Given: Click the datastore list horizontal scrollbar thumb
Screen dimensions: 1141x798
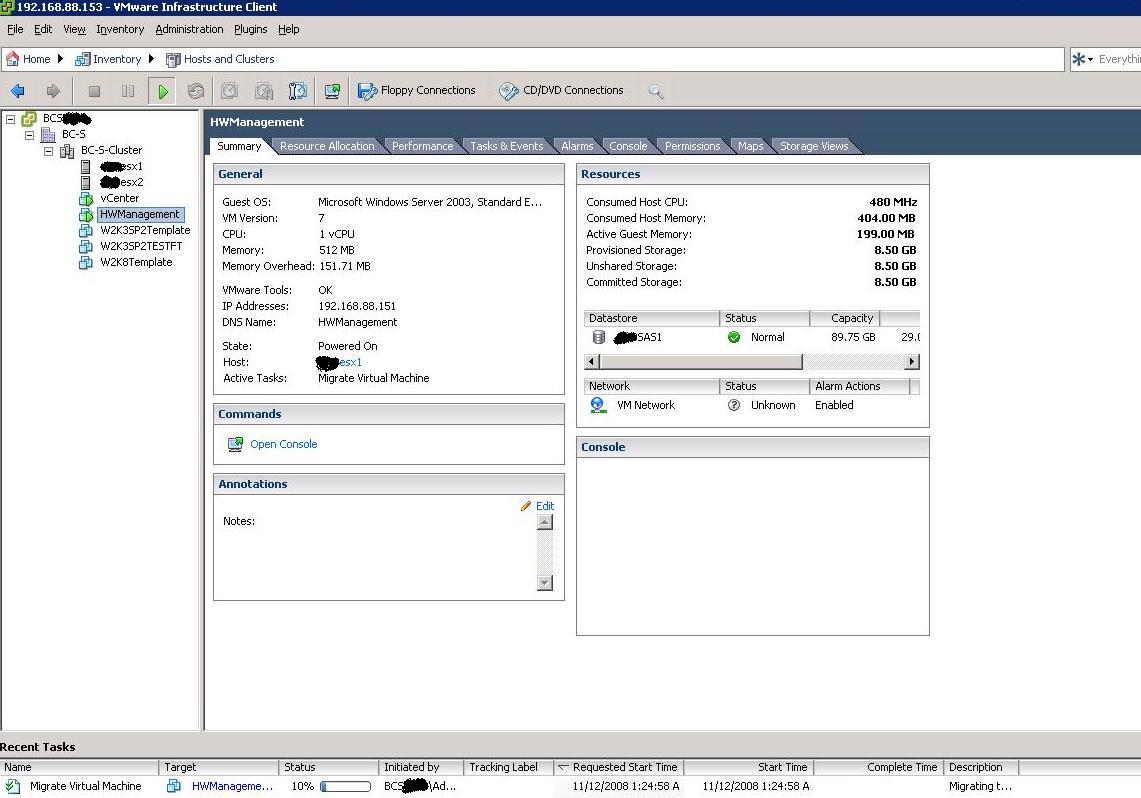Looking at the screenshot, I should pyautogui.click(x=701, y=362).
